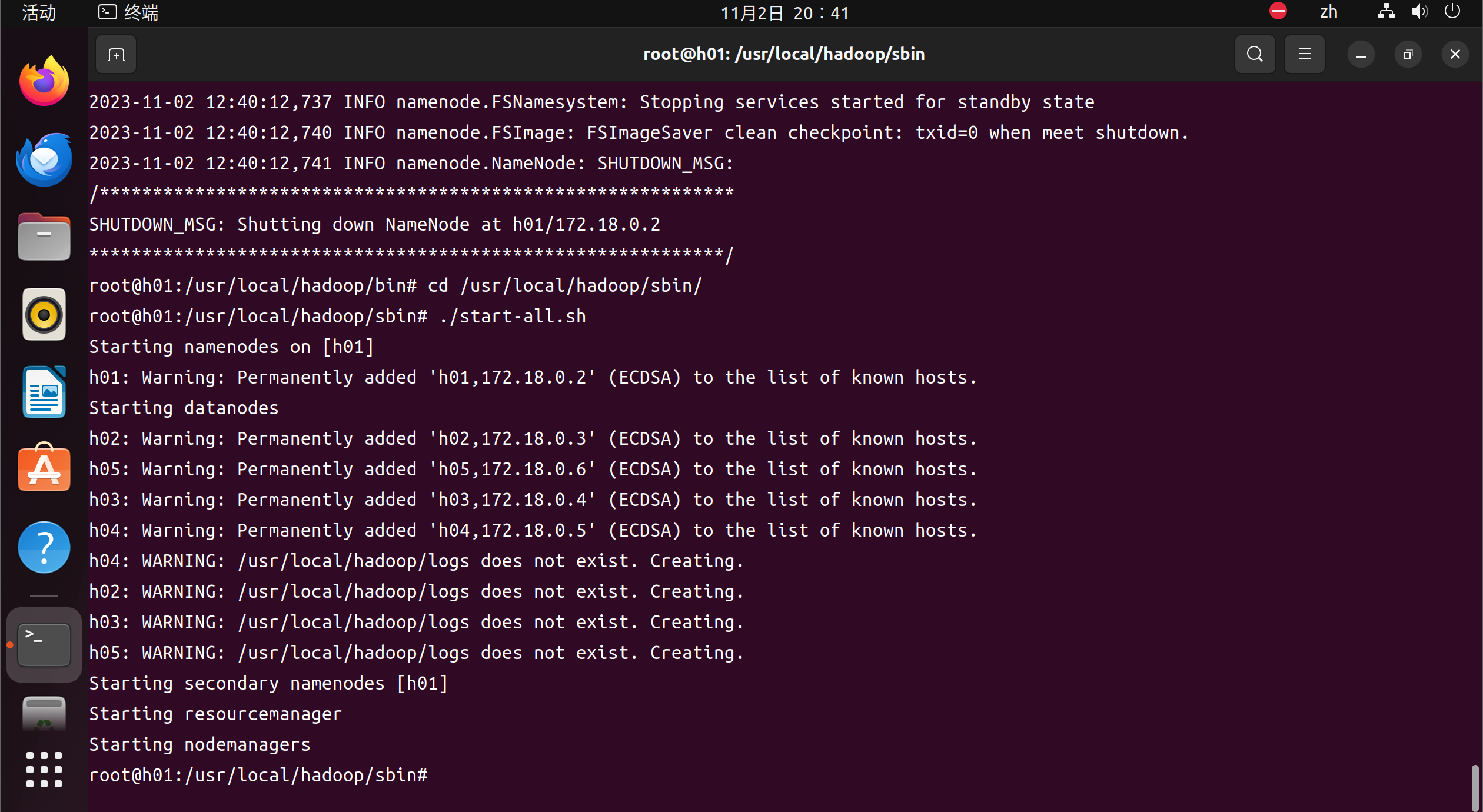Open the Trash from the dock
The width and height of the screenshot is (1483, 812).
44,714
